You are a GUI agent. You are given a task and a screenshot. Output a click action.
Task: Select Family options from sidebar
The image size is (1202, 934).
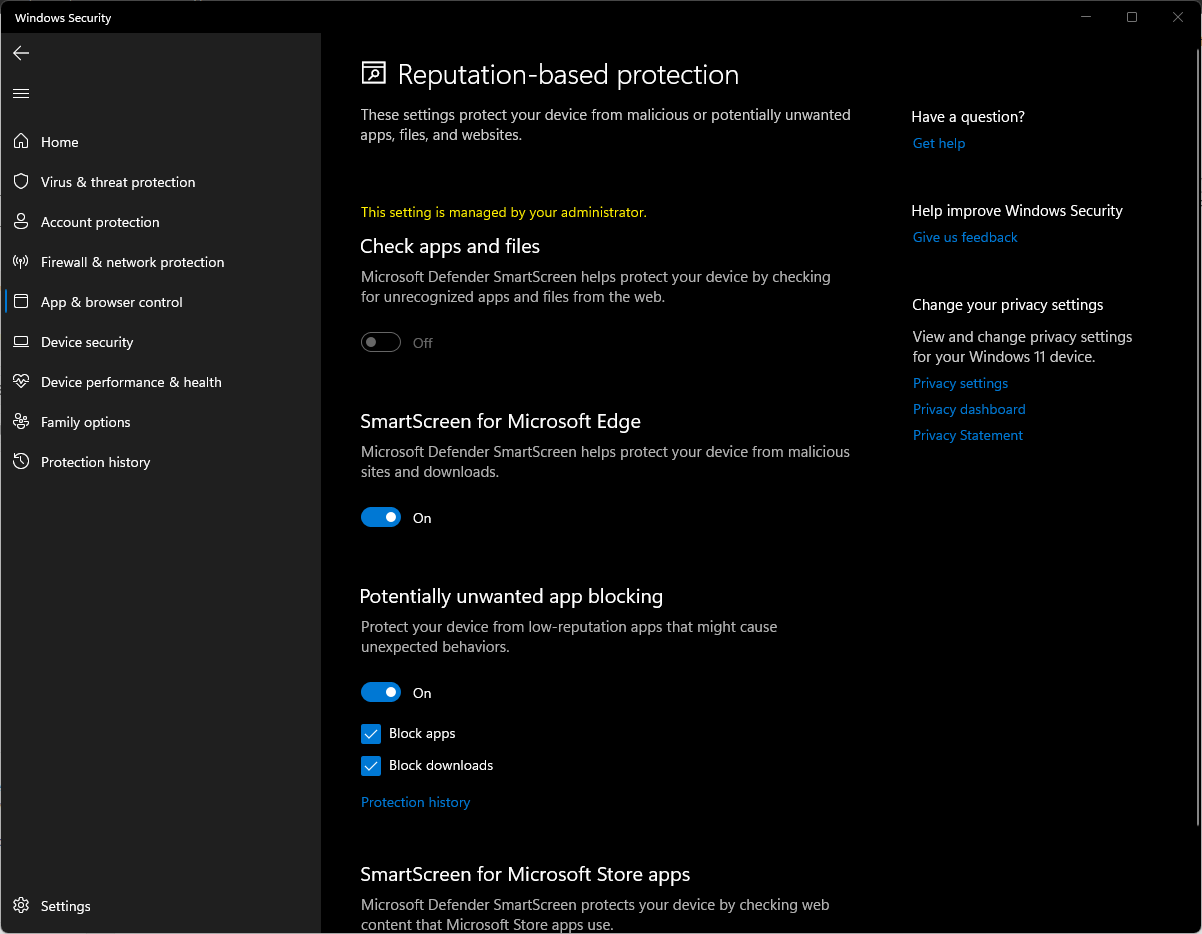[85, 421]
